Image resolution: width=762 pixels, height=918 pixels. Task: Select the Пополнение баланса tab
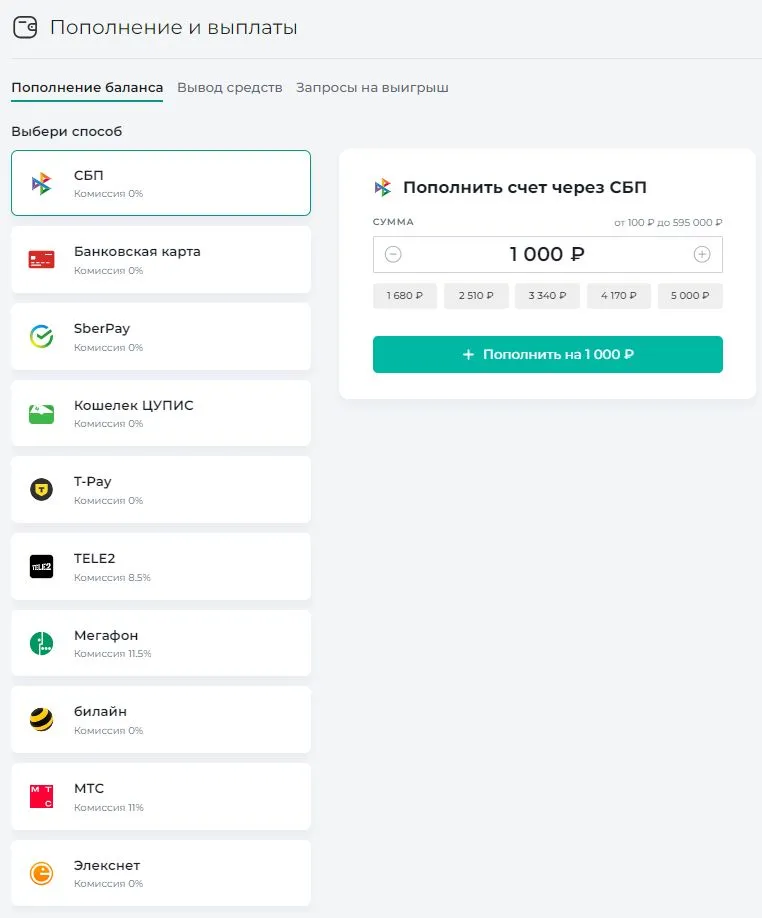coord(87,88)
